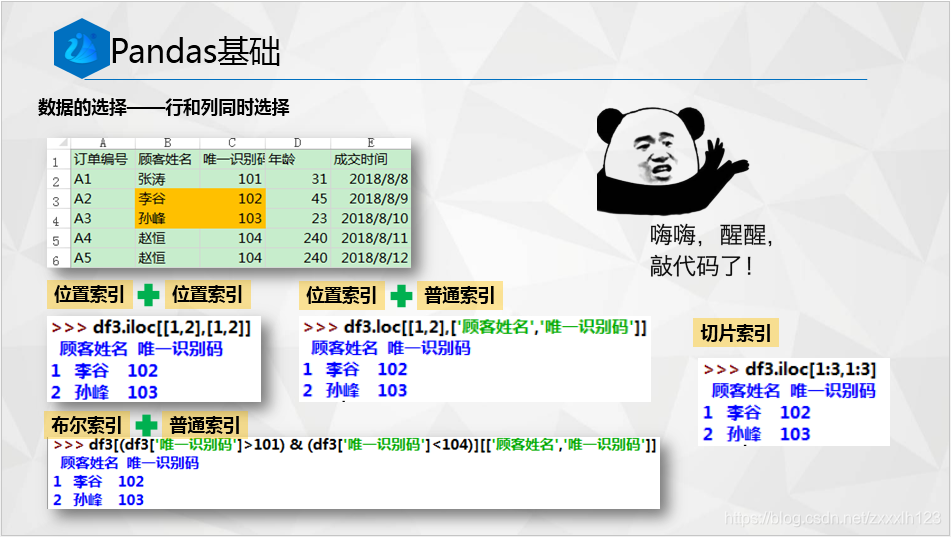Click the highlighted cell 李谷 in the spreadsheet
951x537 pixels.
[167, 198]
